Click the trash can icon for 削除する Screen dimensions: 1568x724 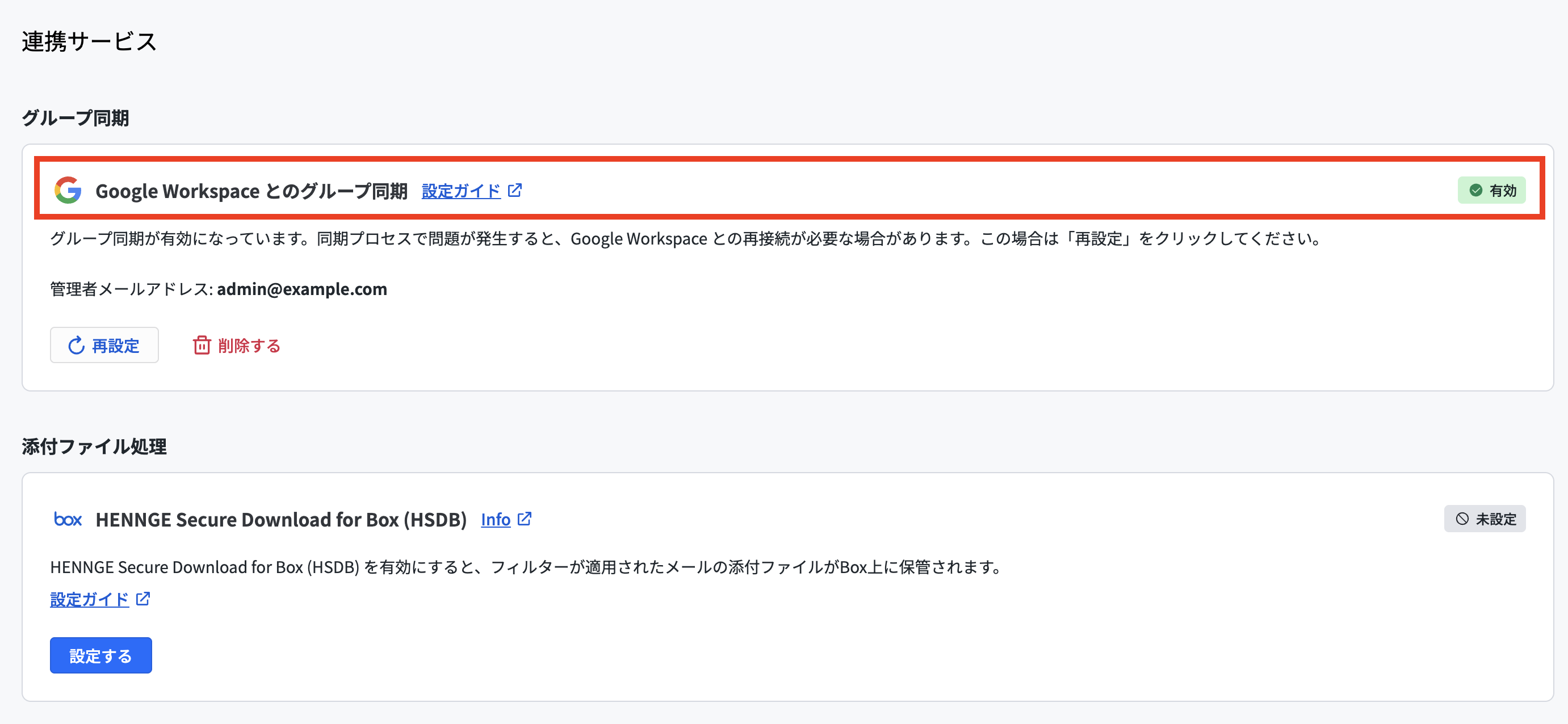pos(202,345)
